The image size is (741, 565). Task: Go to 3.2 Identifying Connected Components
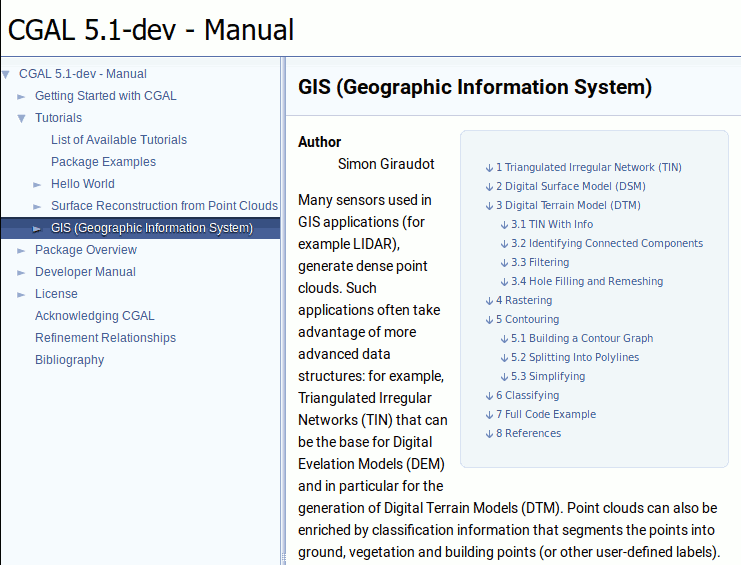click(607, 243)
